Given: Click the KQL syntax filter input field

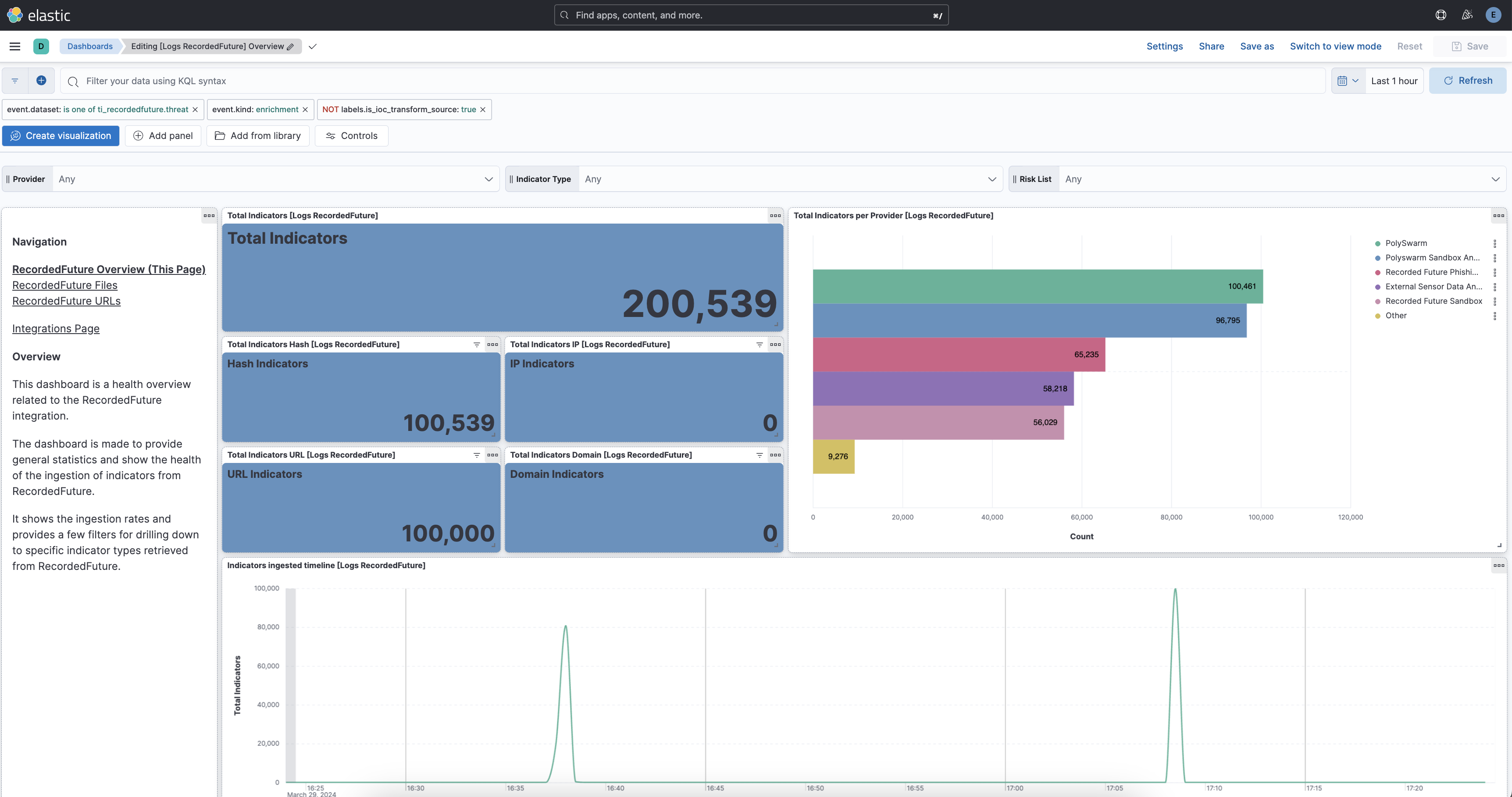Looking at the screenshot, I should tap(411, 80).
